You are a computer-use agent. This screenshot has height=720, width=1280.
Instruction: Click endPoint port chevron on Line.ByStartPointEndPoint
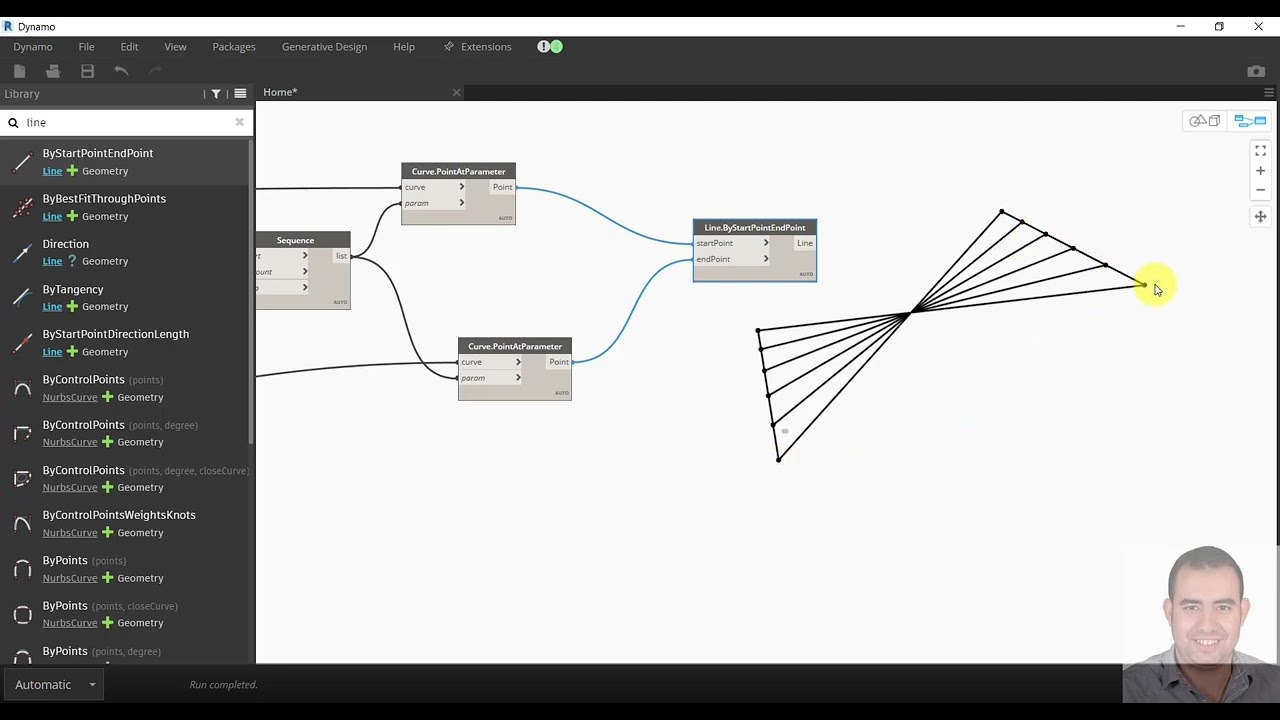766,259
